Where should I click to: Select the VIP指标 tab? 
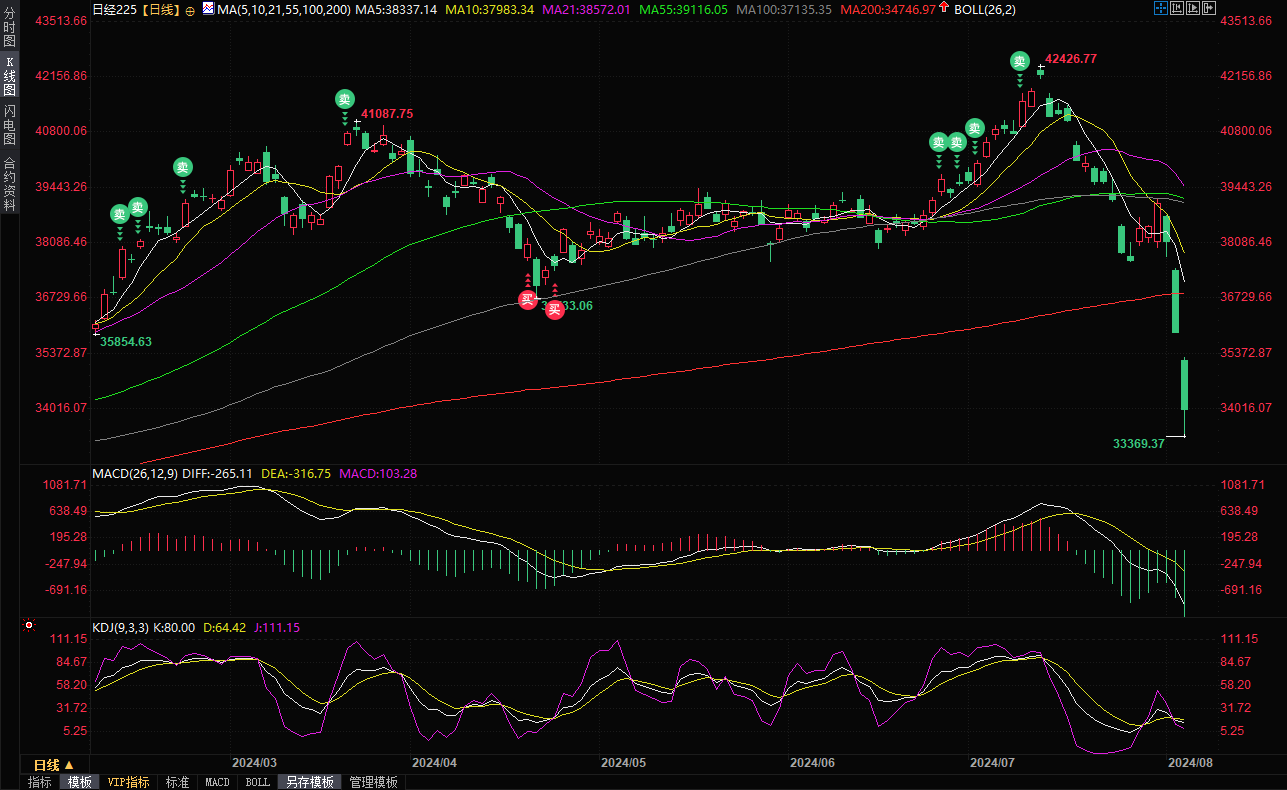pos(128,782)
